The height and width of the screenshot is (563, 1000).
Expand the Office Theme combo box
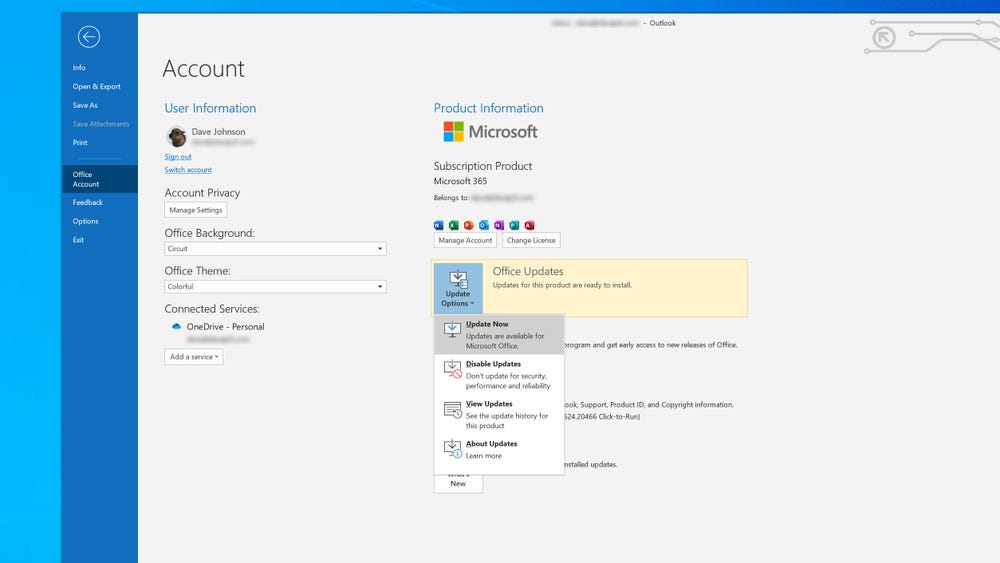click(x=275, y=287)
